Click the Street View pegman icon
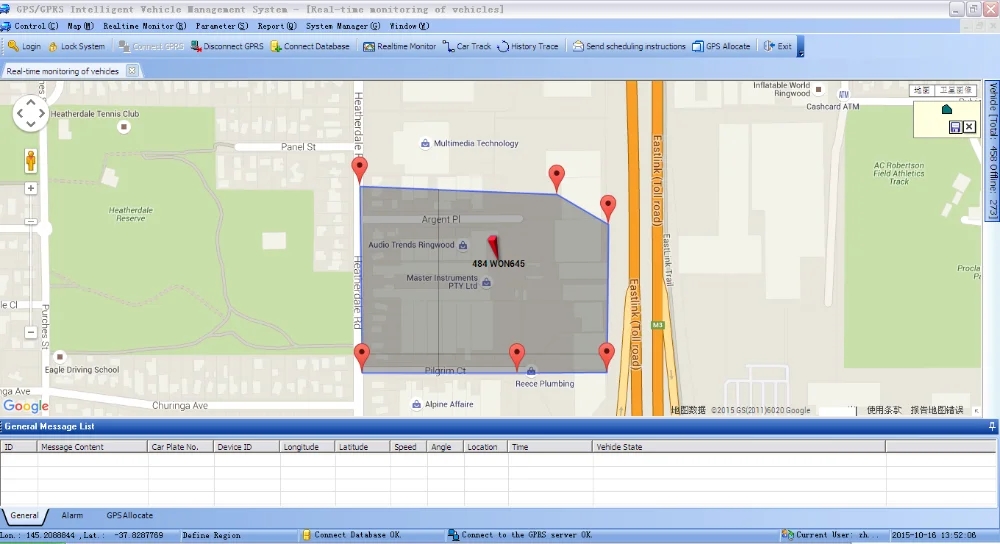This screenshot has height=544, width=1000. (31, 161)
